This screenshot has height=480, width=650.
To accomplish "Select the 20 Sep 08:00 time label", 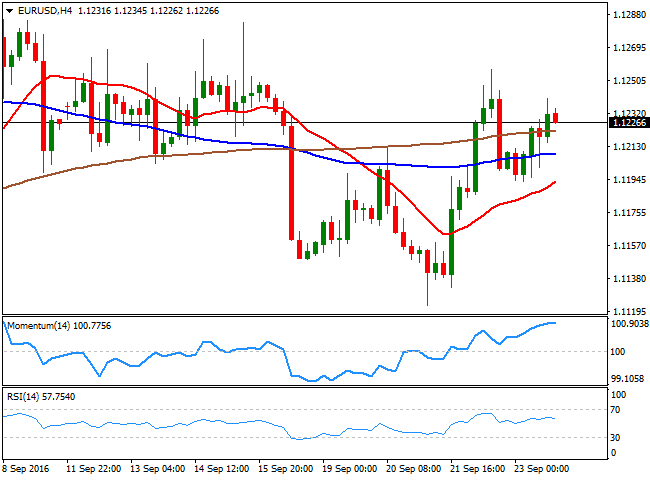I will (414, 469).
